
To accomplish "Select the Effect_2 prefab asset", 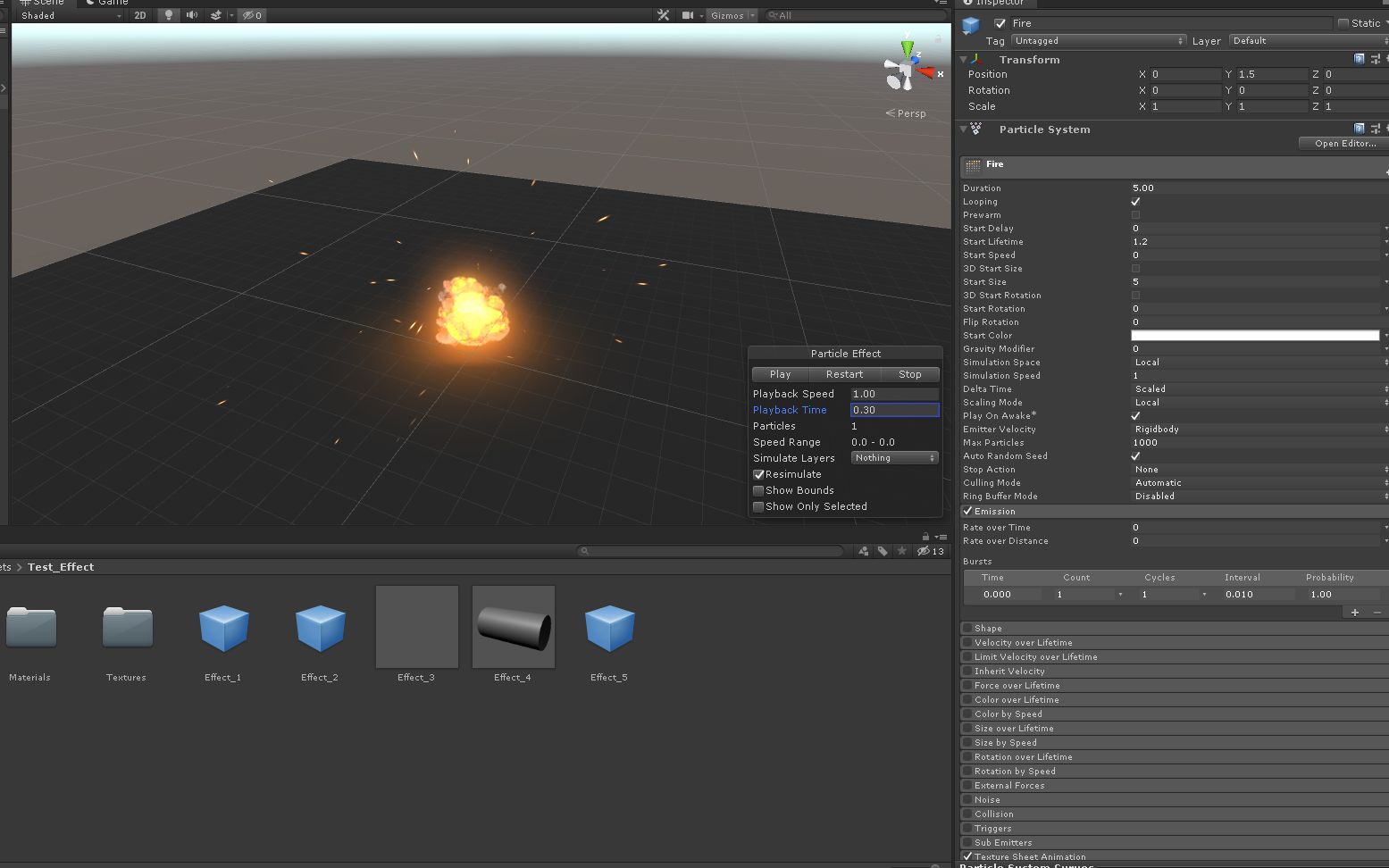I will click(x=320, y=635).
